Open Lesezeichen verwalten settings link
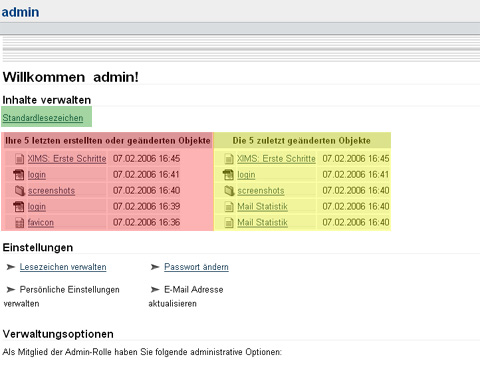 [x=63, y=267]
